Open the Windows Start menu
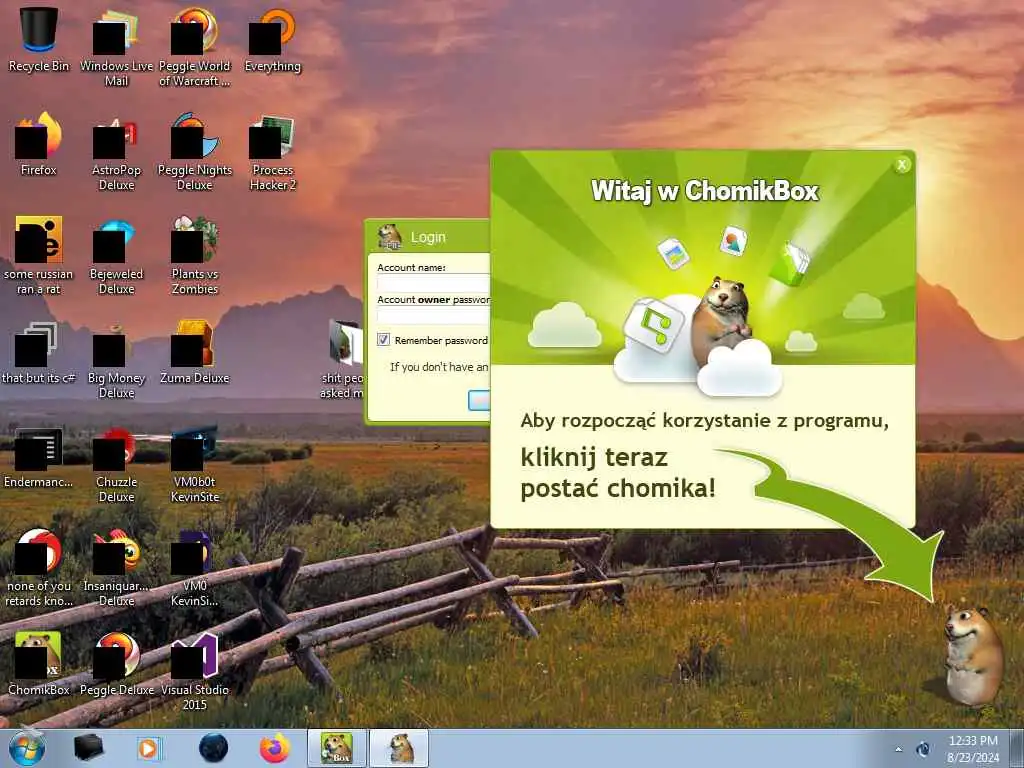This screenshot has height=768, width=1024. (x=26, y=748)
